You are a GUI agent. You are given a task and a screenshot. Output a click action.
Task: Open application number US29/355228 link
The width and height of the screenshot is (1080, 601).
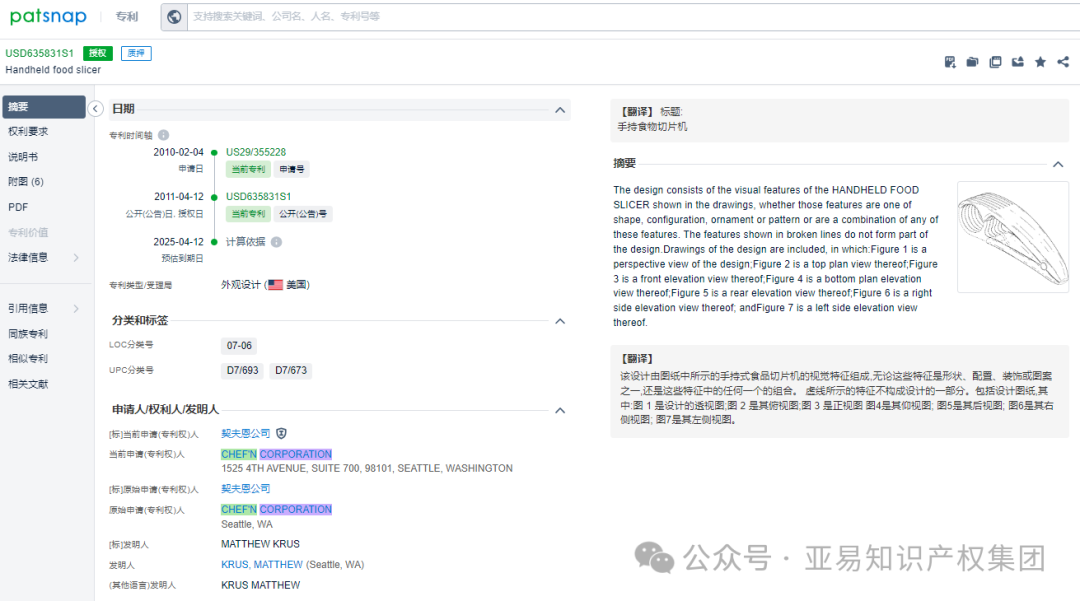click(x=256, y=152)
